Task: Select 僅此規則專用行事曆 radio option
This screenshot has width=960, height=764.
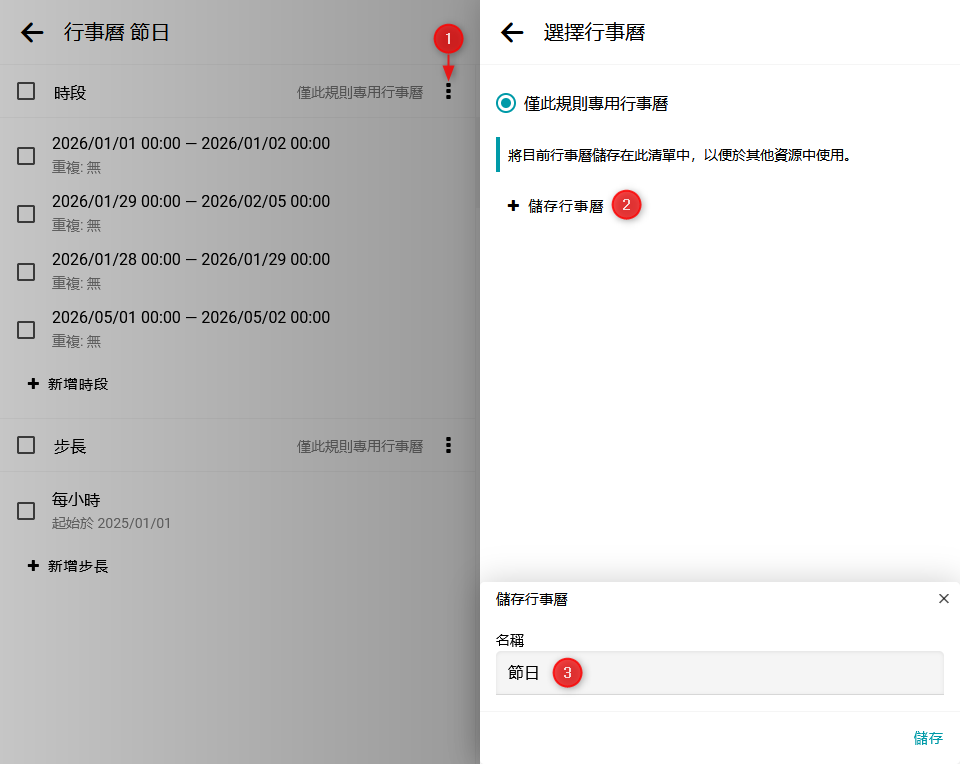Action: [x=506, y=103]
